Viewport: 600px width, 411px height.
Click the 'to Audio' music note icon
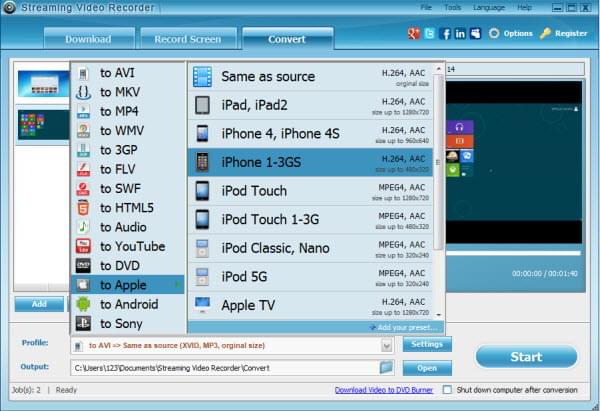83,227
